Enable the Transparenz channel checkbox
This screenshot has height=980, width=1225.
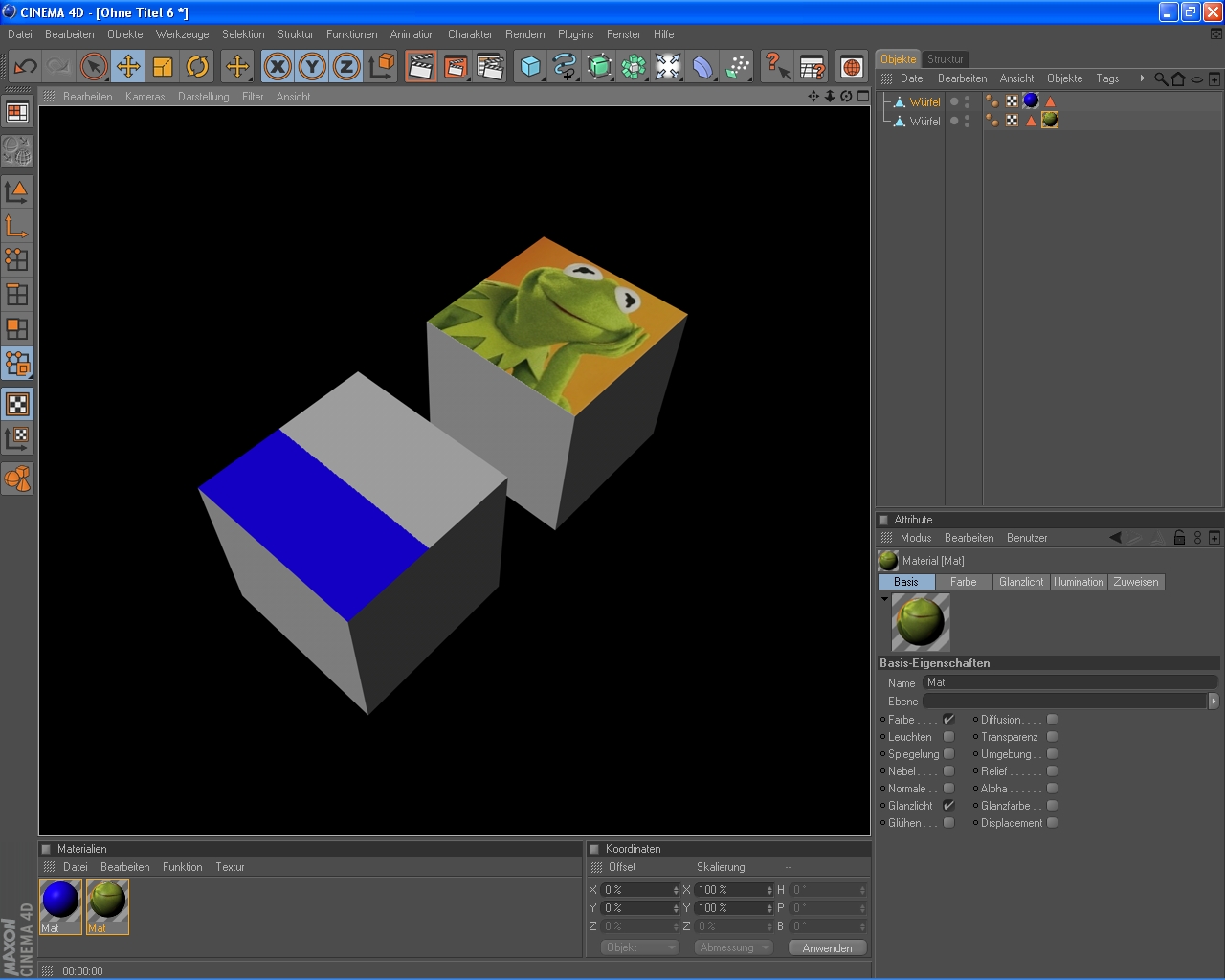[x=1052, y=737]
